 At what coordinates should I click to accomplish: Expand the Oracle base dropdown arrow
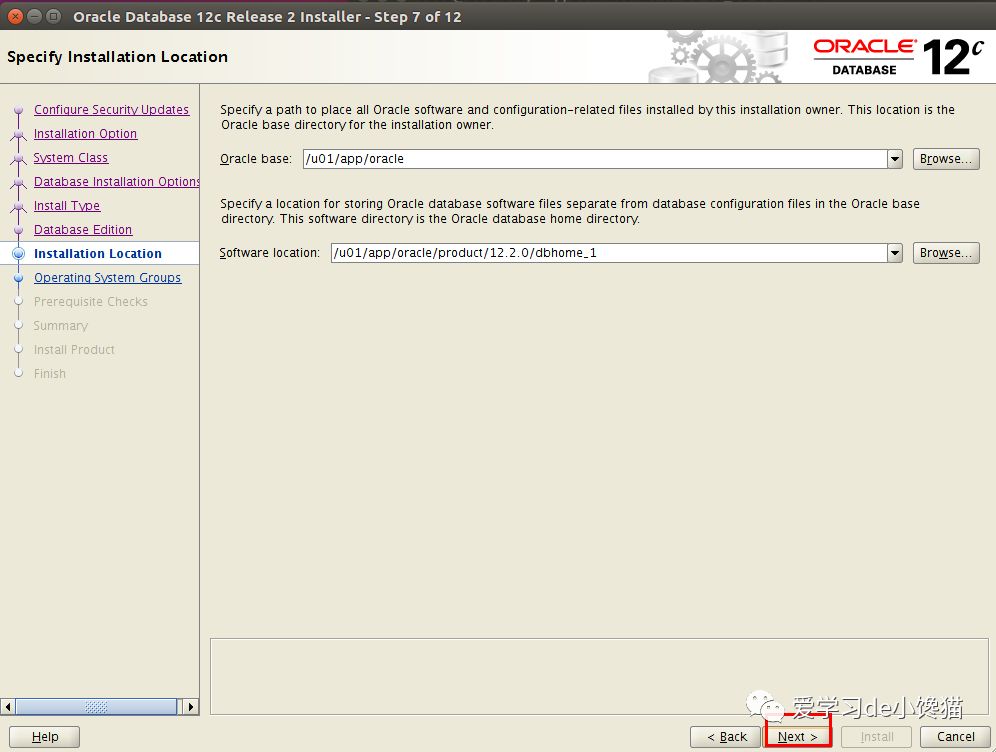coord(895,159)
